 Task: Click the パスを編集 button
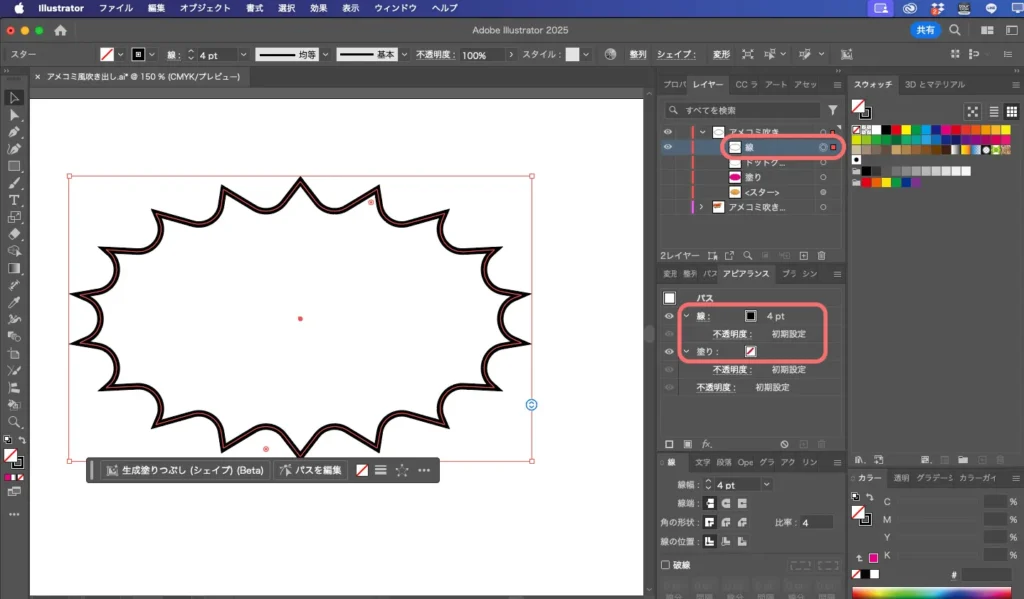(311, 470)
